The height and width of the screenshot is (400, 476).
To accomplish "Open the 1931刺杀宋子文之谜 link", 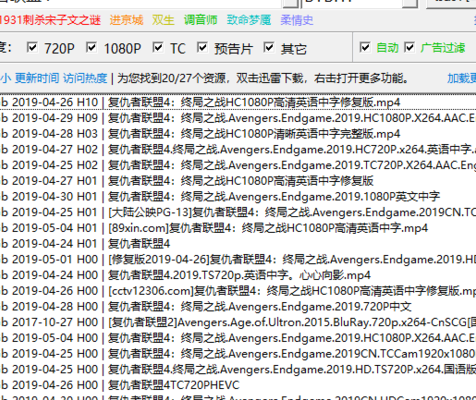I will click(x=50, y=20).
